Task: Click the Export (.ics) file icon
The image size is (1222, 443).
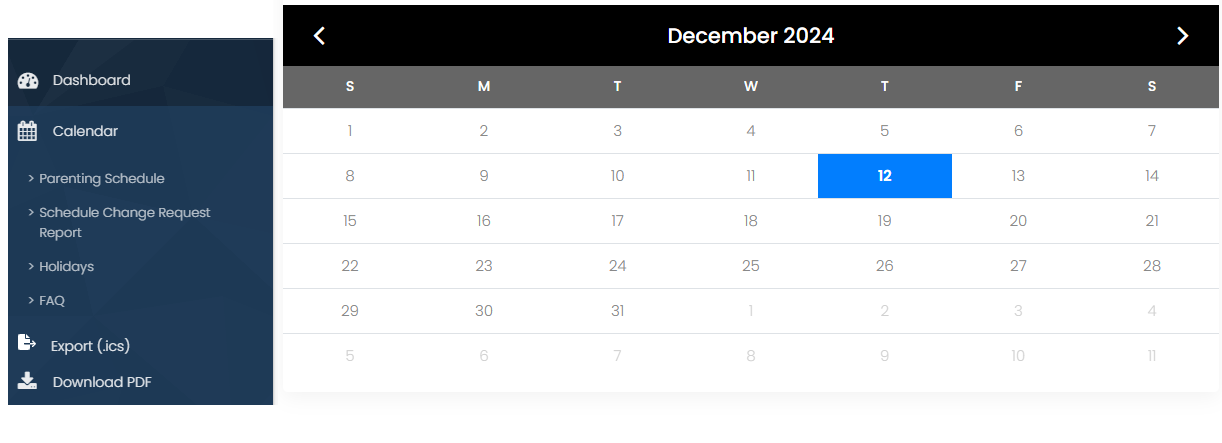Action: click(x=27, y=344)
